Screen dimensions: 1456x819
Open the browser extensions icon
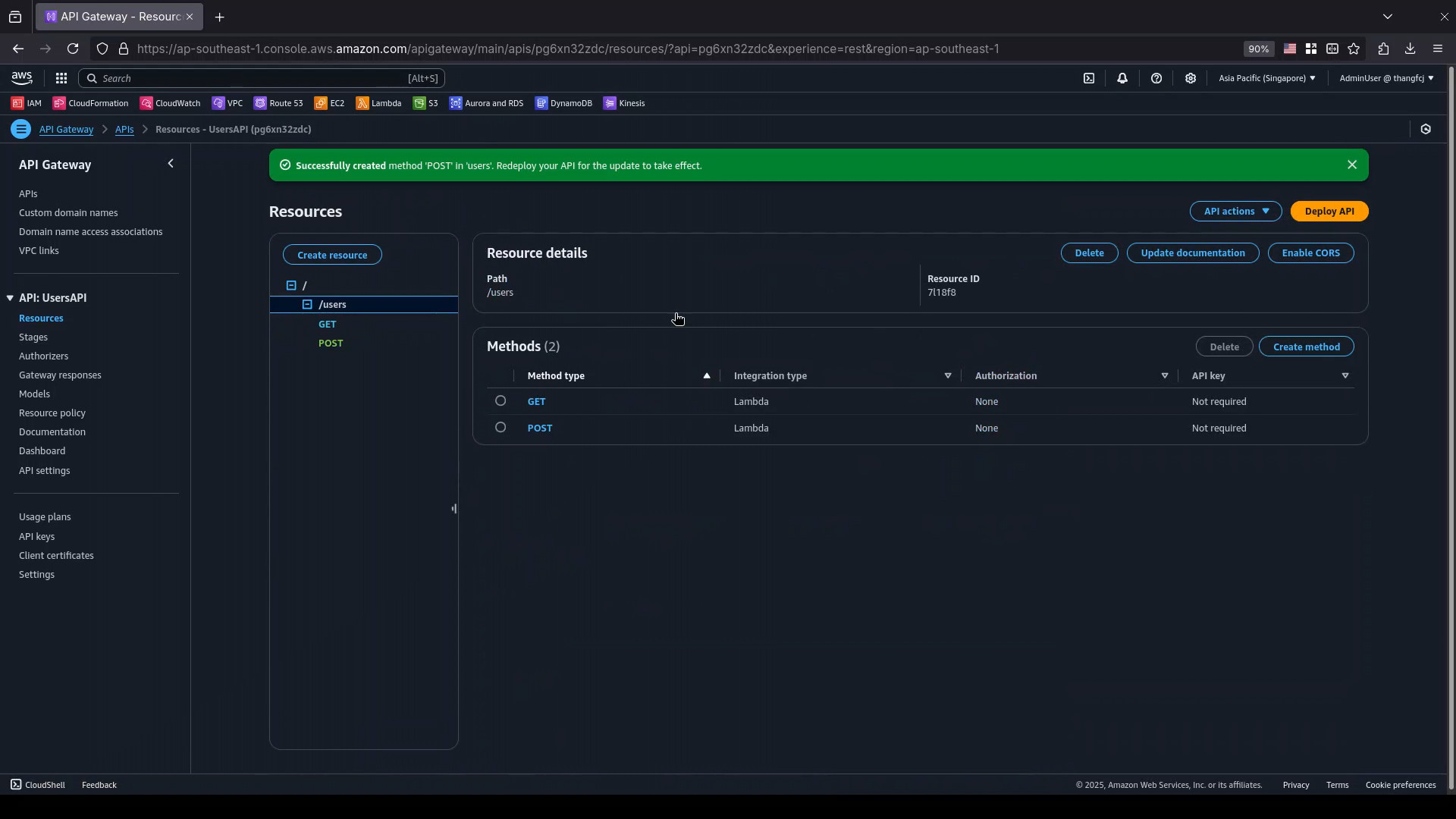pos(1383,49)
